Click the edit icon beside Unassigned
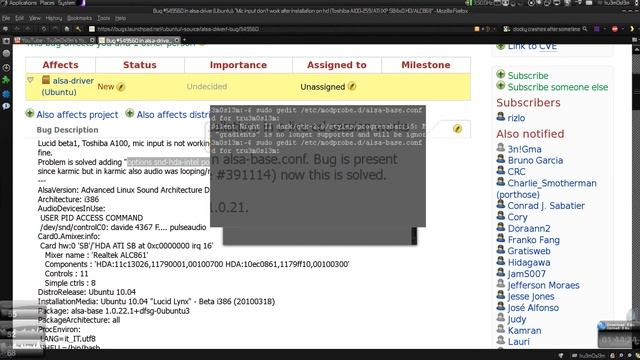640x360 pixels. tap(352, 87)
